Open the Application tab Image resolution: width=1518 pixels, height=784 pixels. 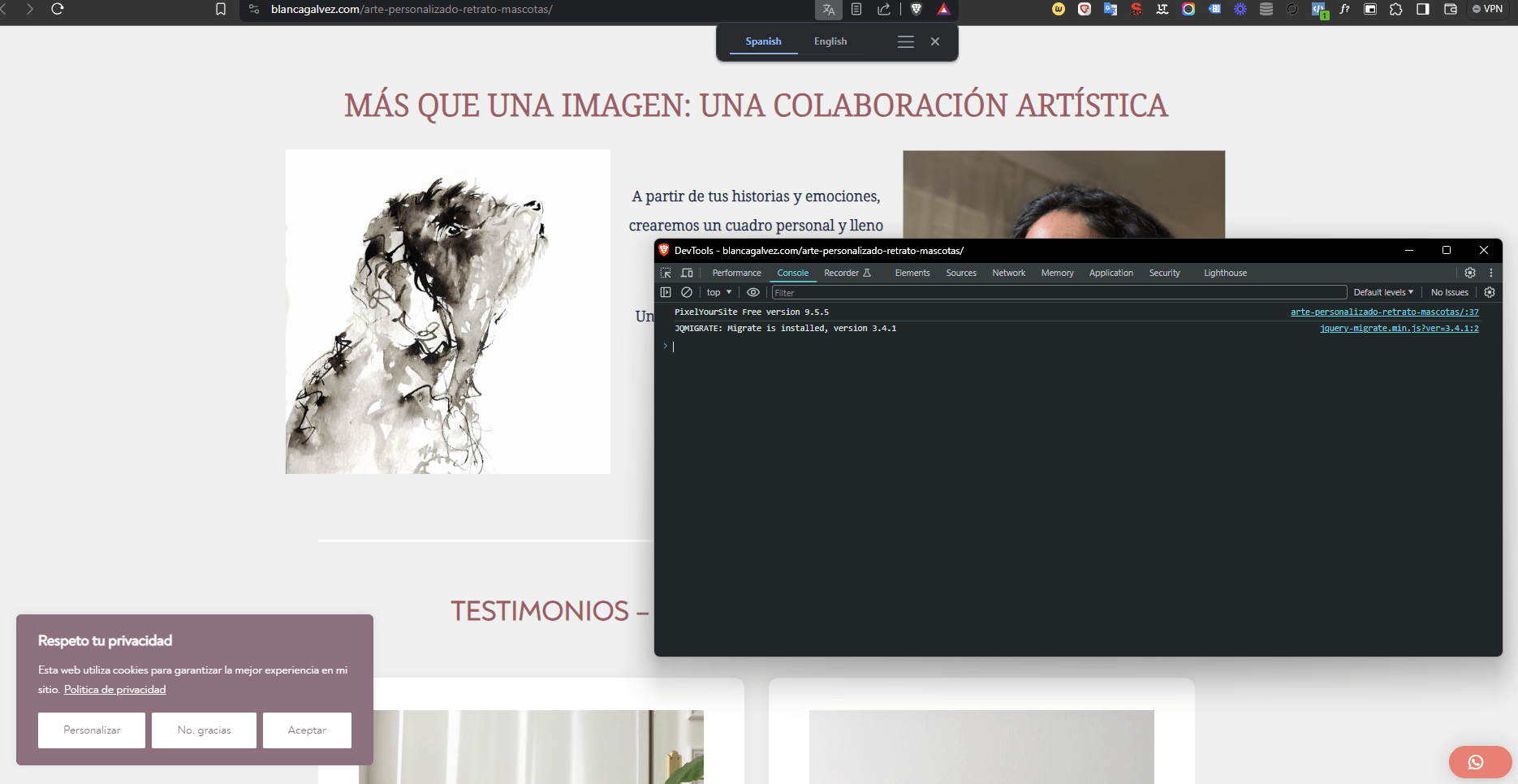click(1110, 273)
